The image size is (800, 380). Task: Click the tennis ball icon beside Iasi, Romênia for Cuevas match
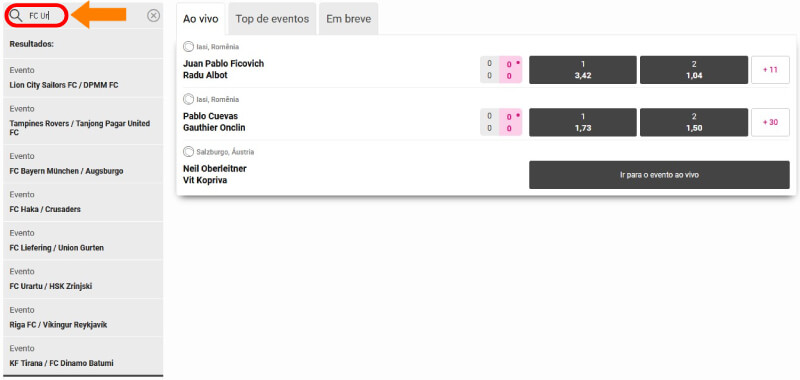pyautogui.click(x=188, y=99)
